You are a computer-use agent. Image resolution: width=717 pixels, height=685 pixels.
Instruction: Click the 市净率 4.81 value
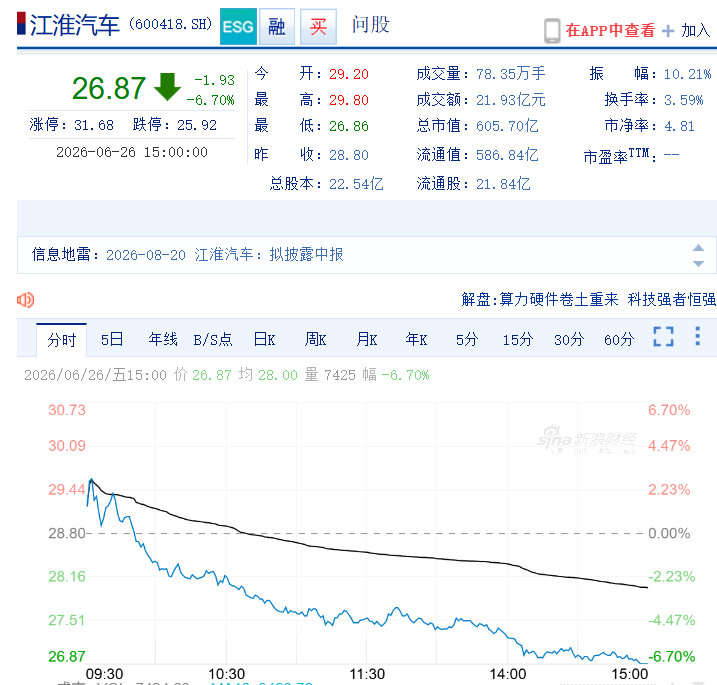click(x=680, y=126)
